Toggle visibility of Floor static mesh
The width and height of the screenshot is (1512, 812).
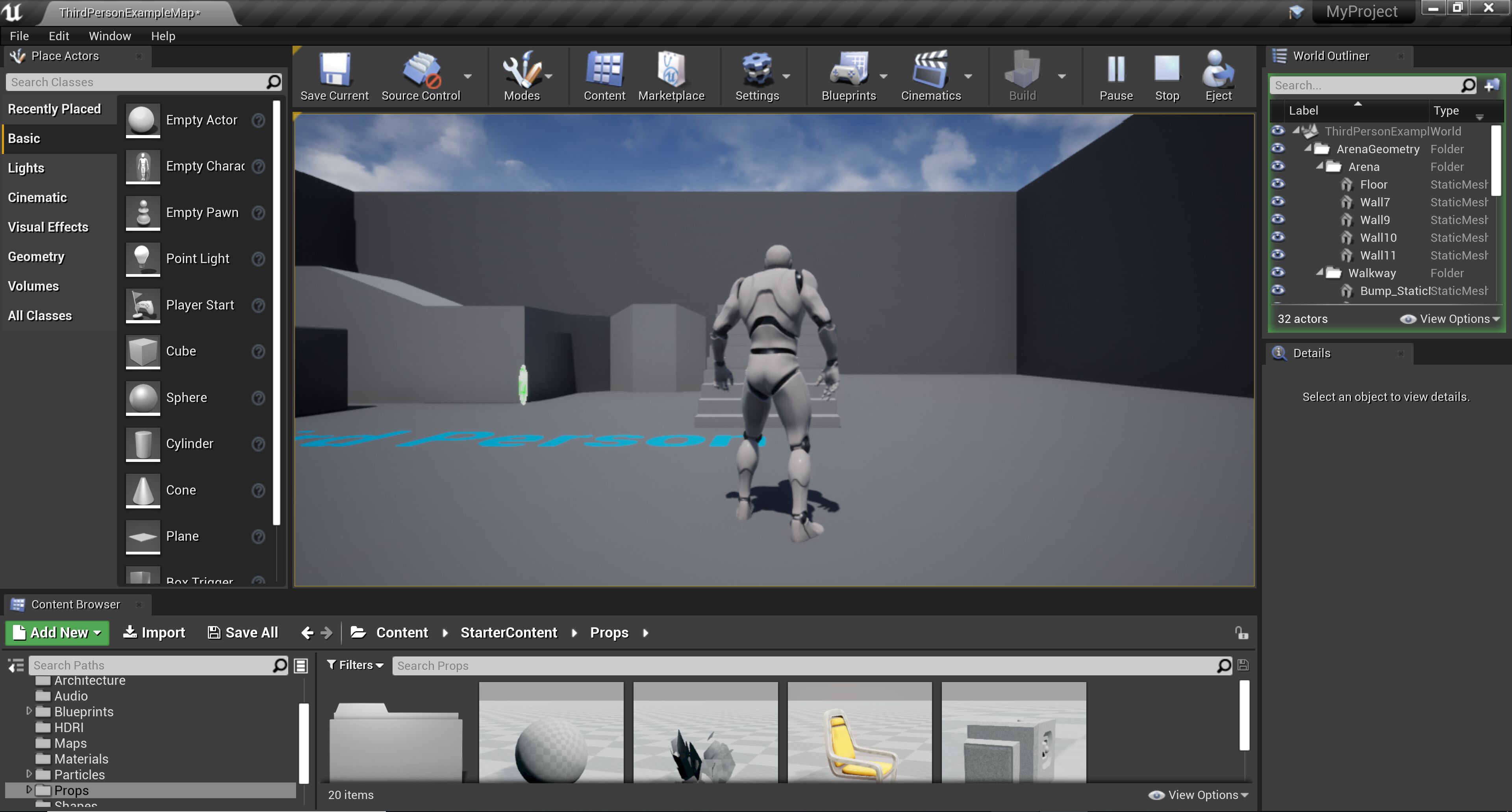1281,184
